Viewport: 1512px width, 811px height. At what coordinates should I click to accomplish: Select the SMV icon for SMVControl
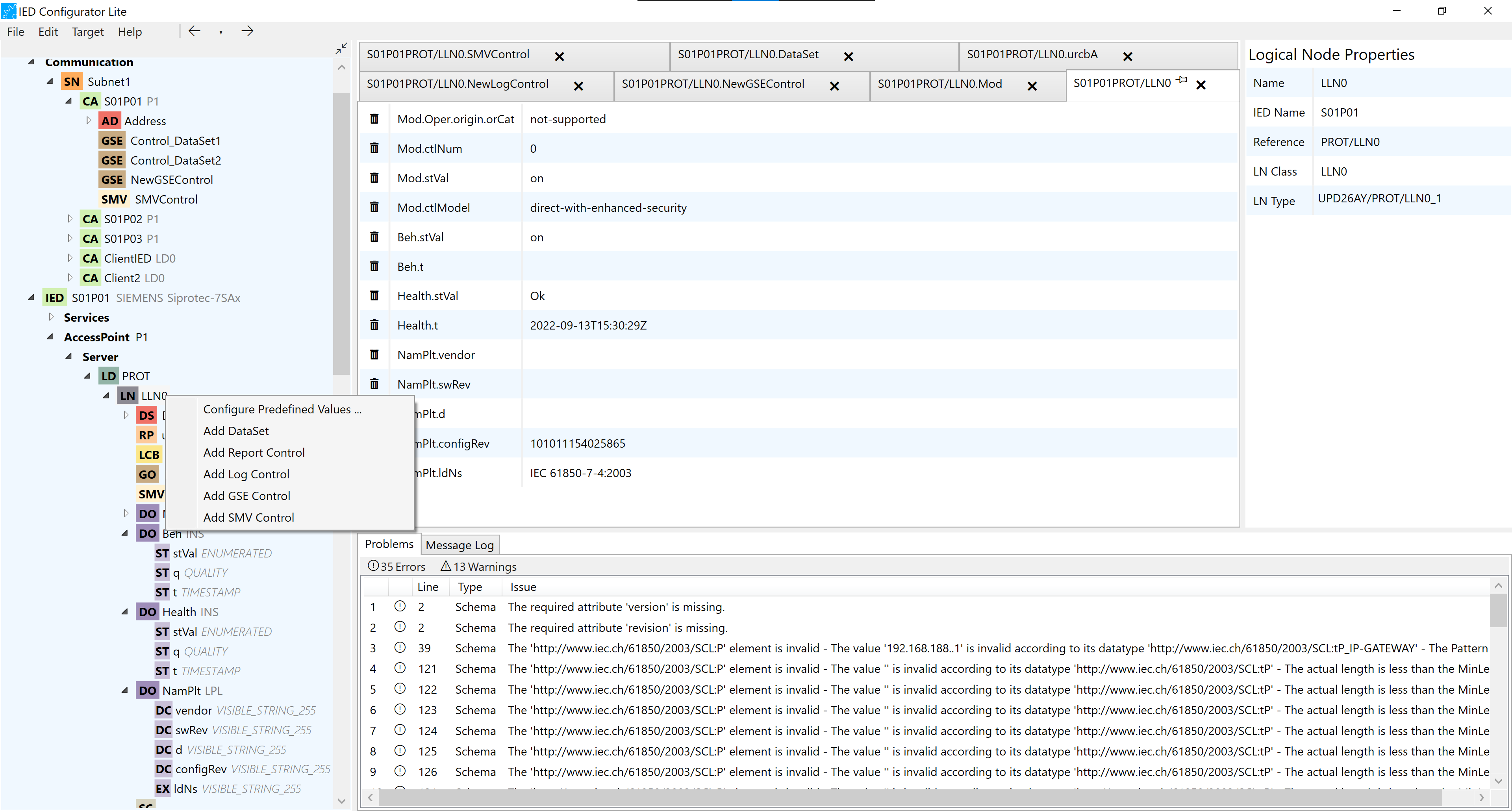[x=114, y=200]
